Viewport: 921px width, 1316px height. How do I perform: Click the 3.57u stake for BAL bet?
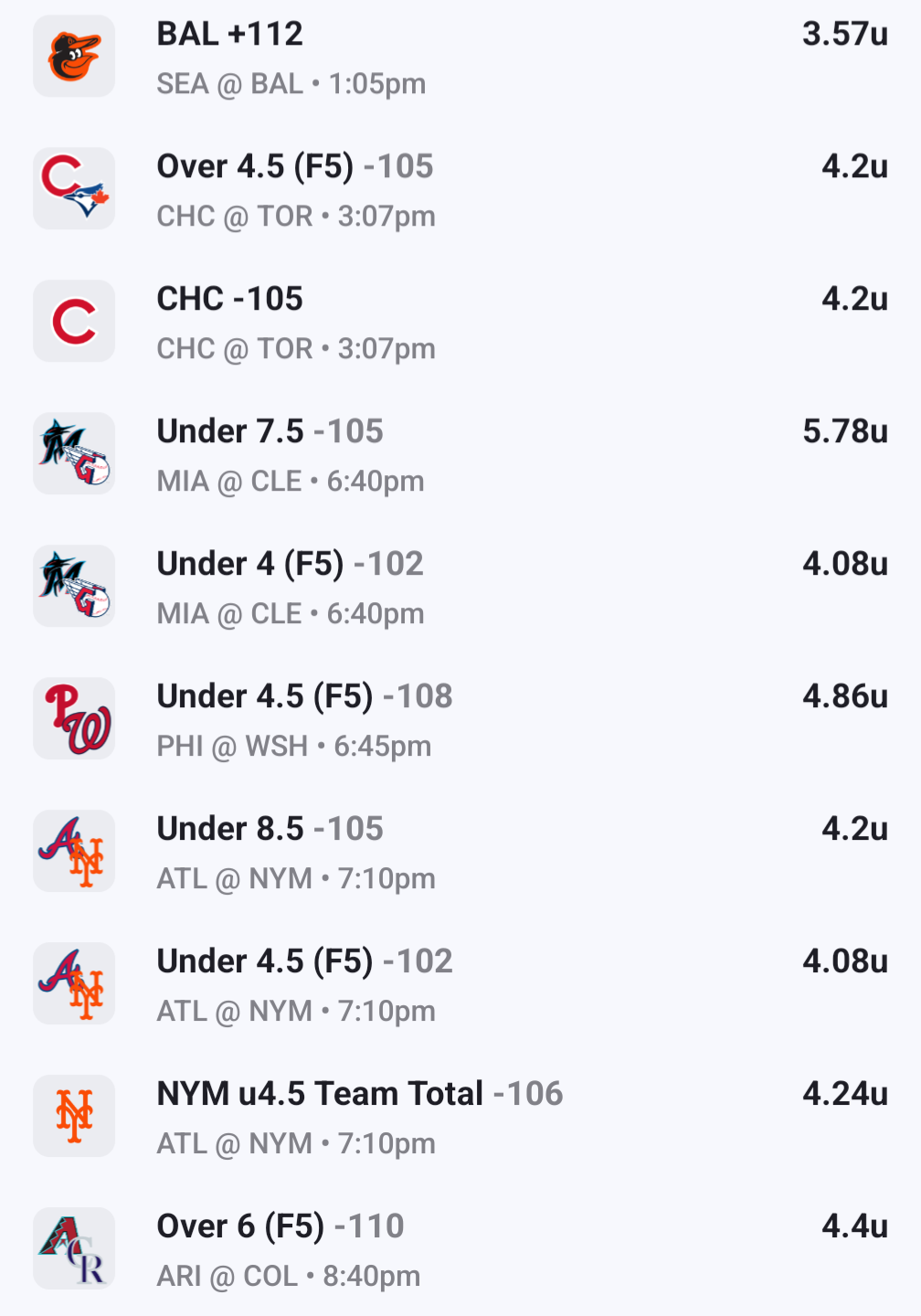(844, 35)
